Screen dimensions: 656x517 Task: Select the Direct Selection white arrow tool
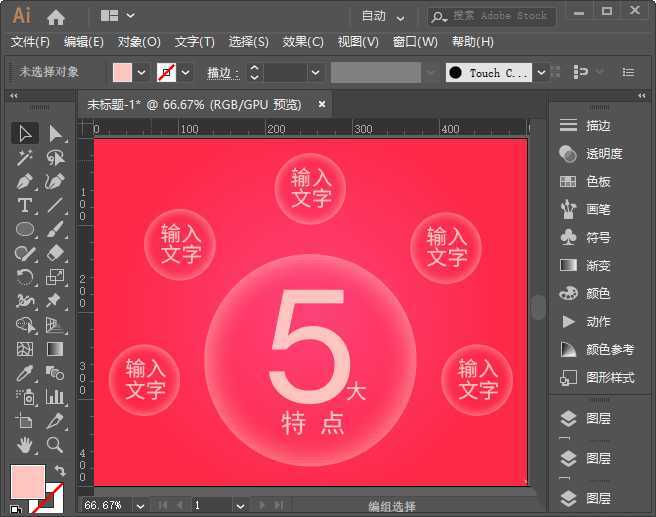click(55, 134)
